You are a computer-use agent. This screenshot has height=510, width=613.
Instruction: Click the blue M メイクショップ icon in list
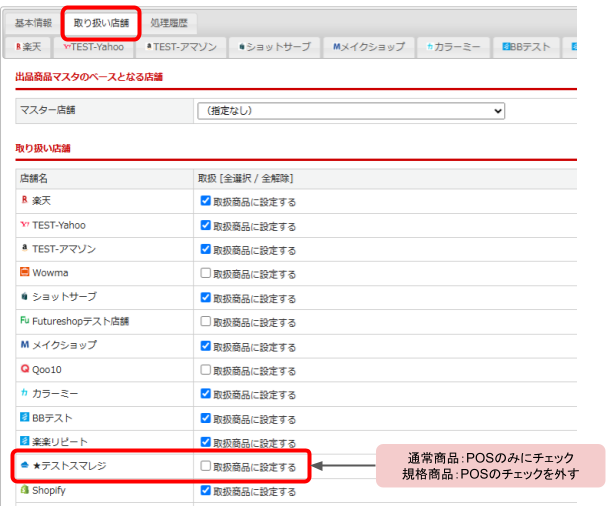pyautogui.click(x=25, y=345)
